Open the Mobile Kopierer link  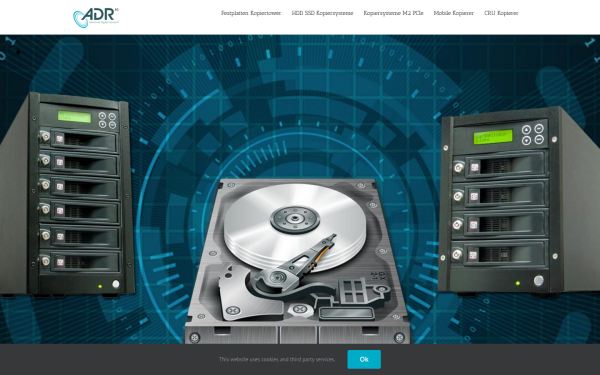tap(453, 13)
